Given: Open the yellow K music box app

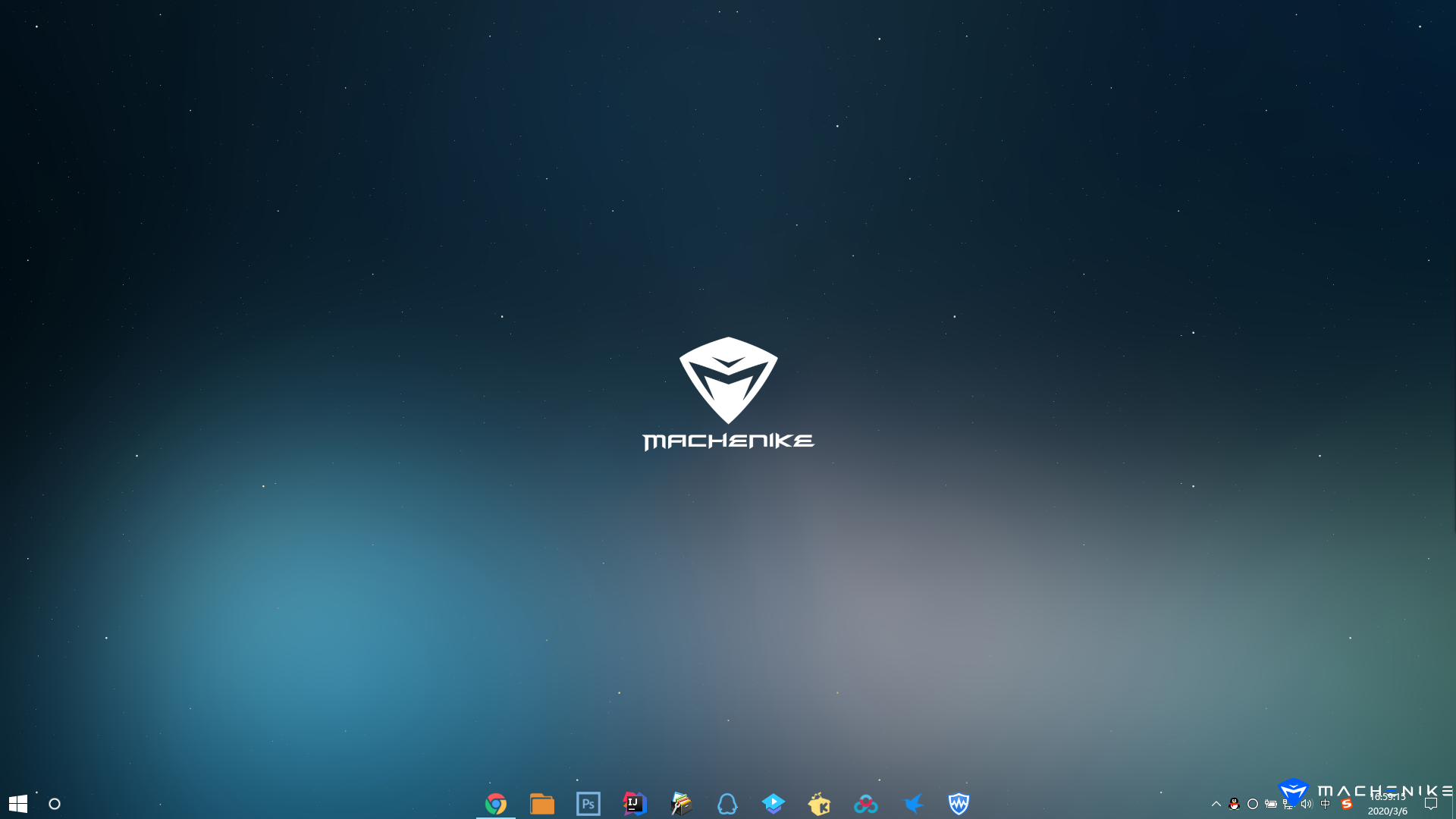Looking at the screenshot, I should [x=820, y=804].
